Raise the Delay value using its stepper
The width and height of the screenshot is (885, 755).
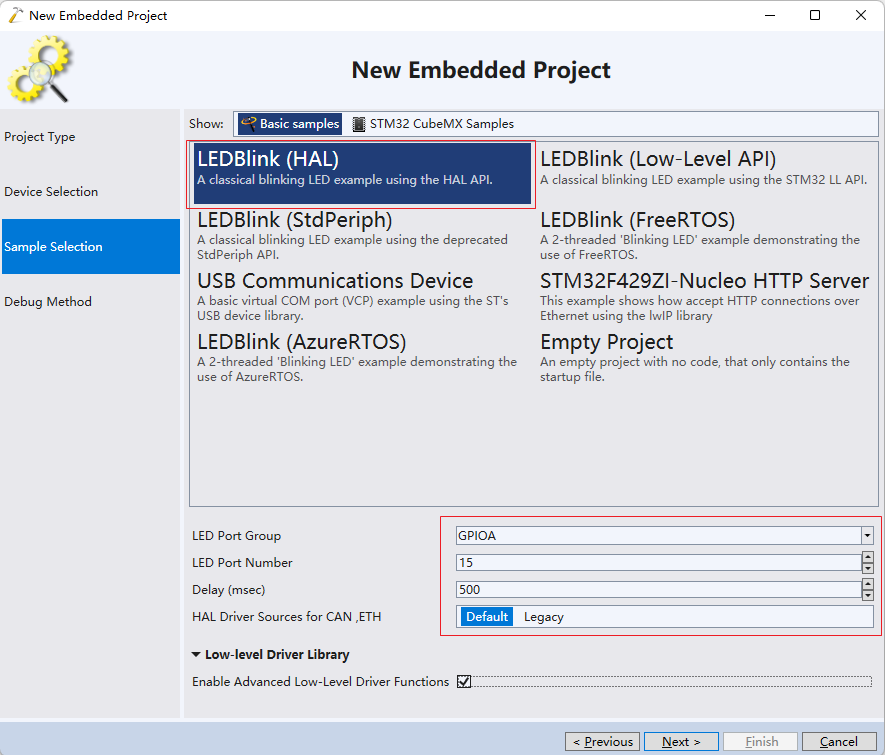pos(868,585)
